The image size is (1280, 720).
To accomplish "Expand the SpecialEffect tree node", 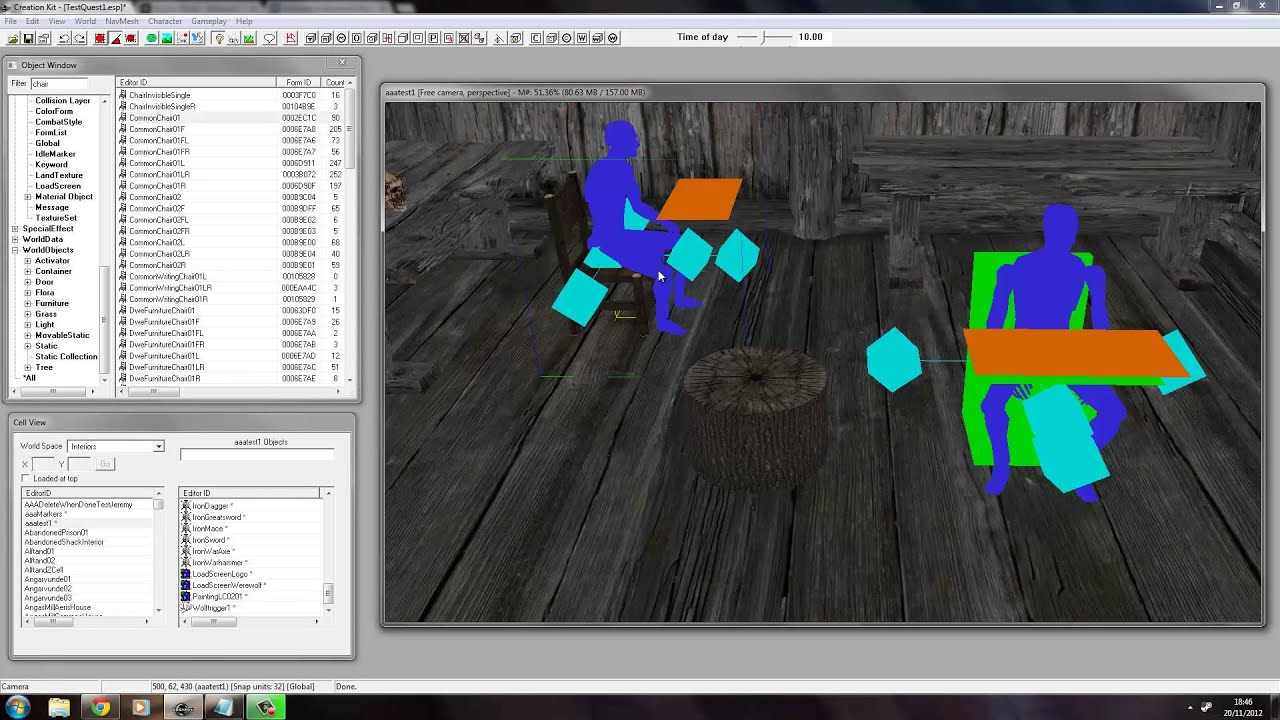I will coord(15,229).
